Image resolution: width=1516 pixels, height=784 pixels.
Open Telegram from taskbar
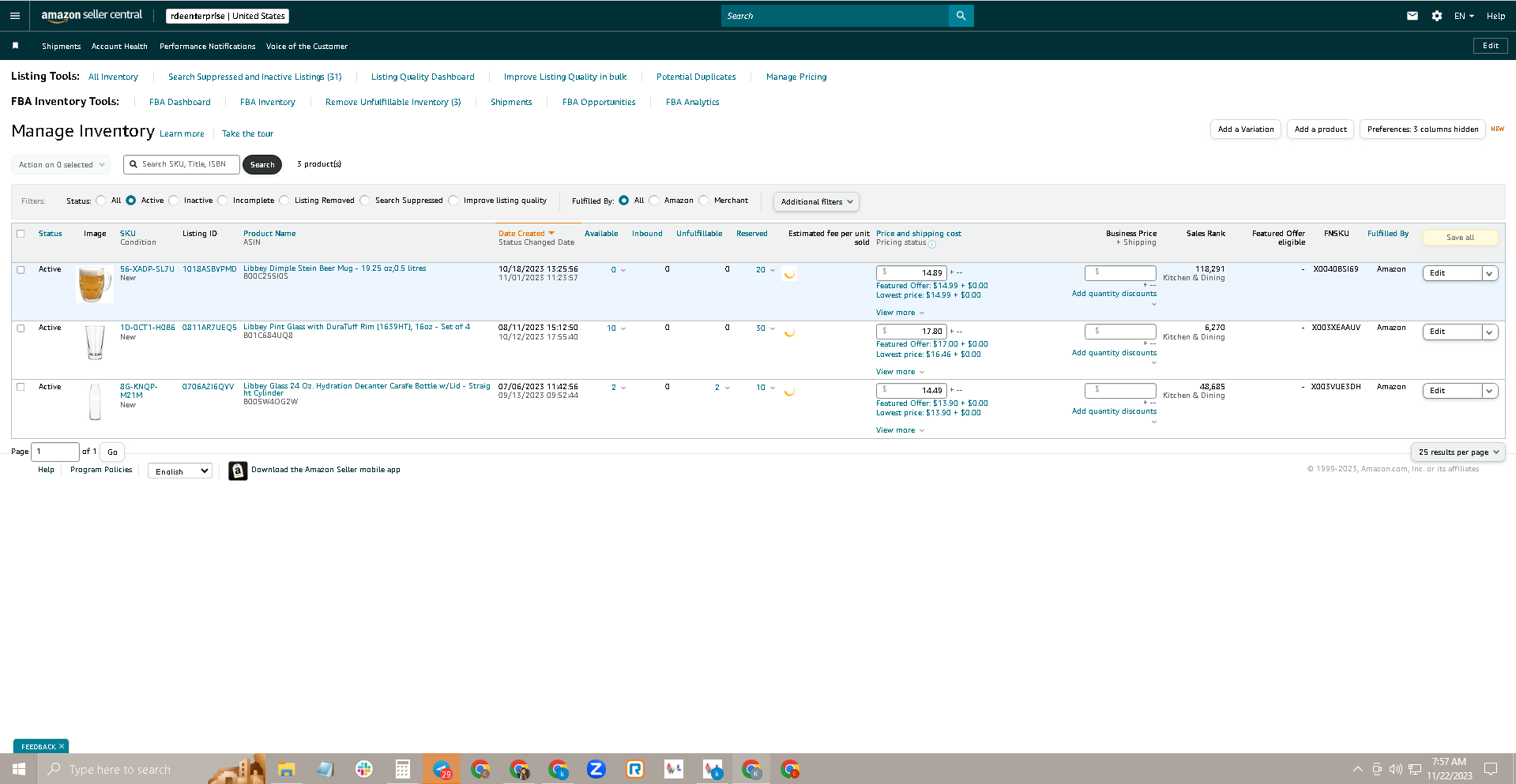coord(442,769)
